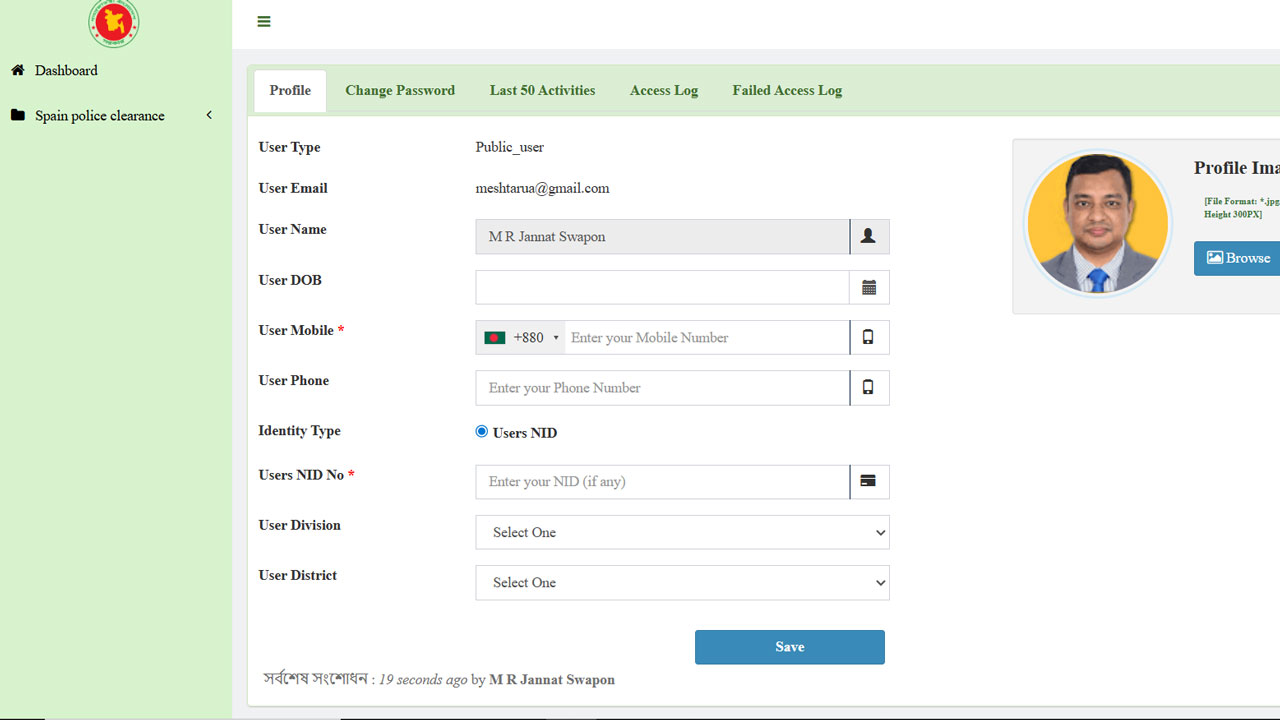Open the calendar icon for User DOB
Screen dimensions: 1280x720
[868, 287]
